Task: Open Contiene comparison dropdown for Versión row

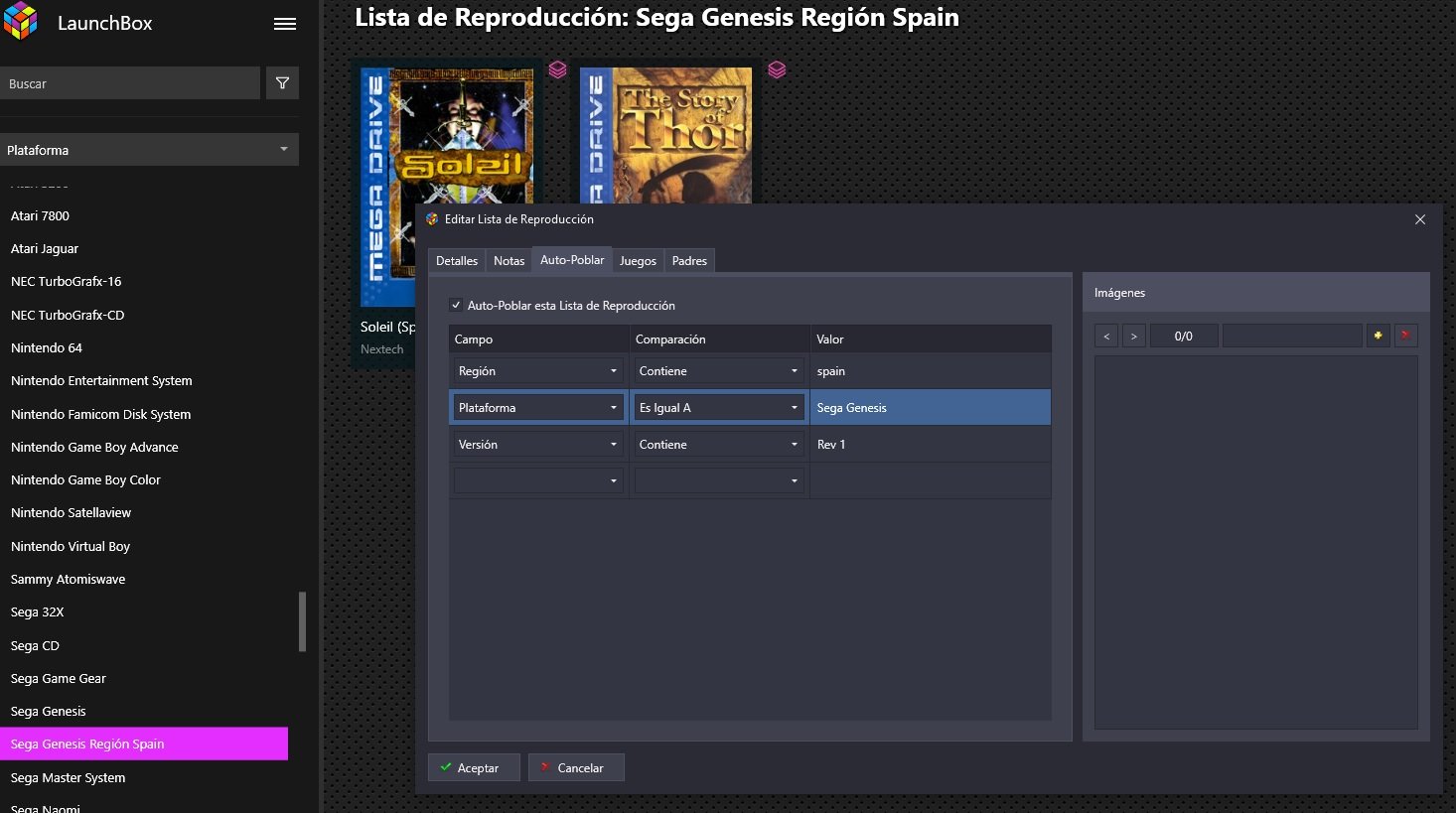Action: pos(719,445)
